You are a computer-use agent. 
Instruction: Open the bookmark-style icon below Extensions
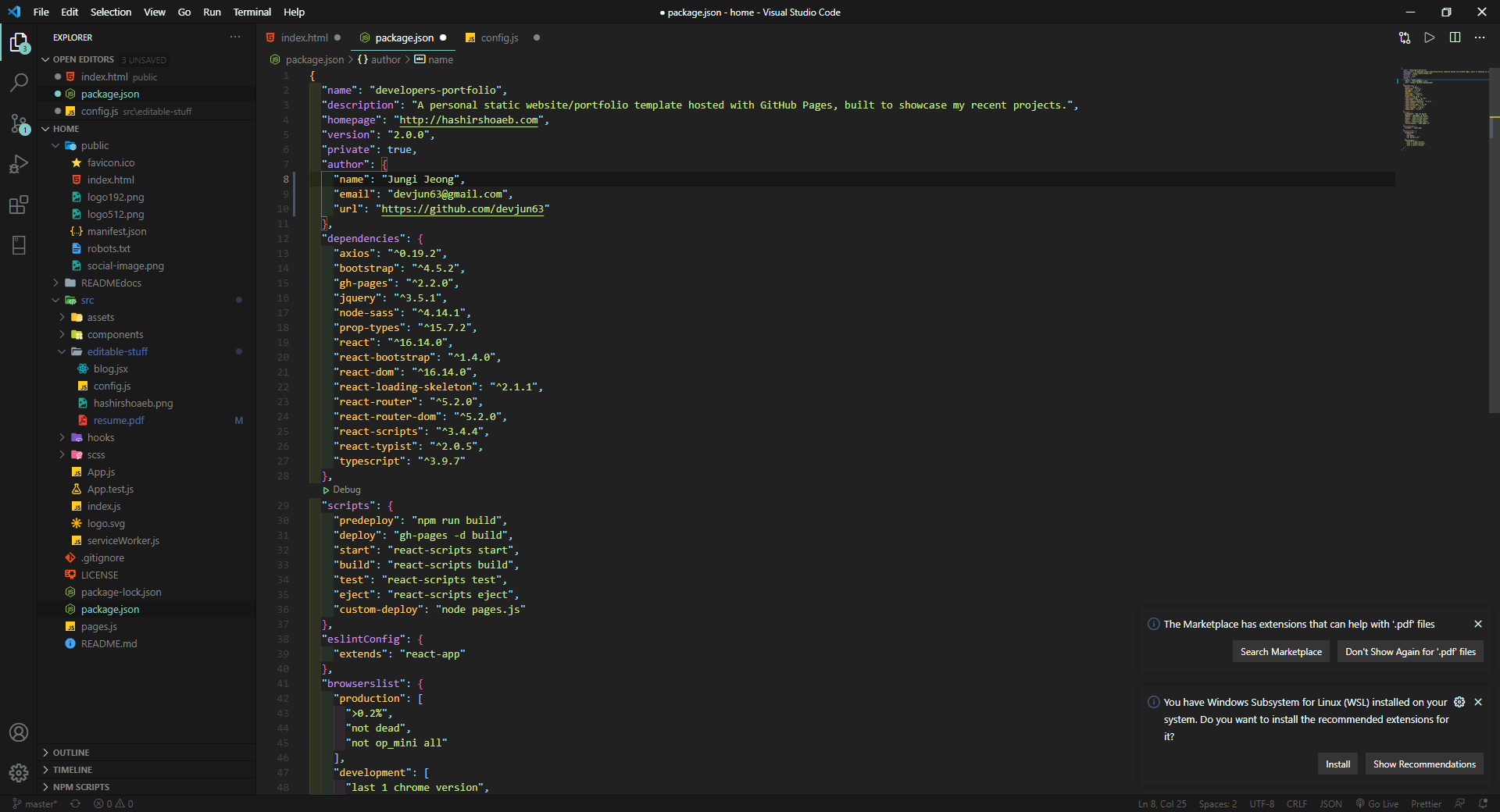click(x=19, y=245)
